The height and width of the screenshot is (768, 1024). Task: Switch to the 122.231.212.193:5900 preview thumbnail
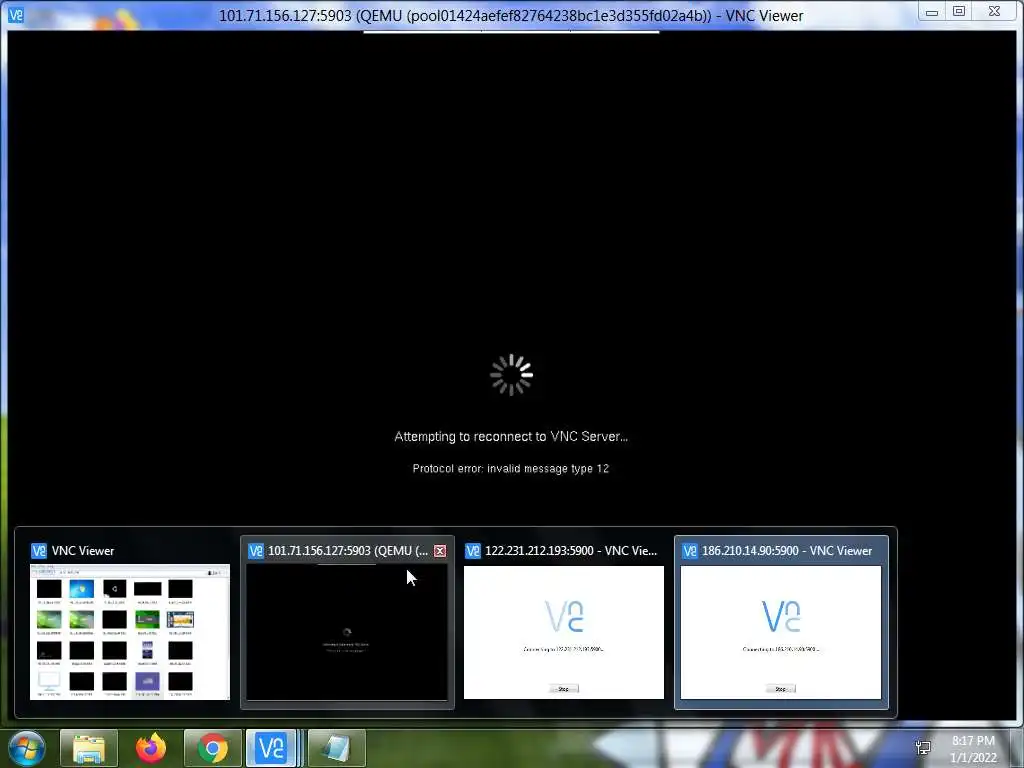coord(564,632)
